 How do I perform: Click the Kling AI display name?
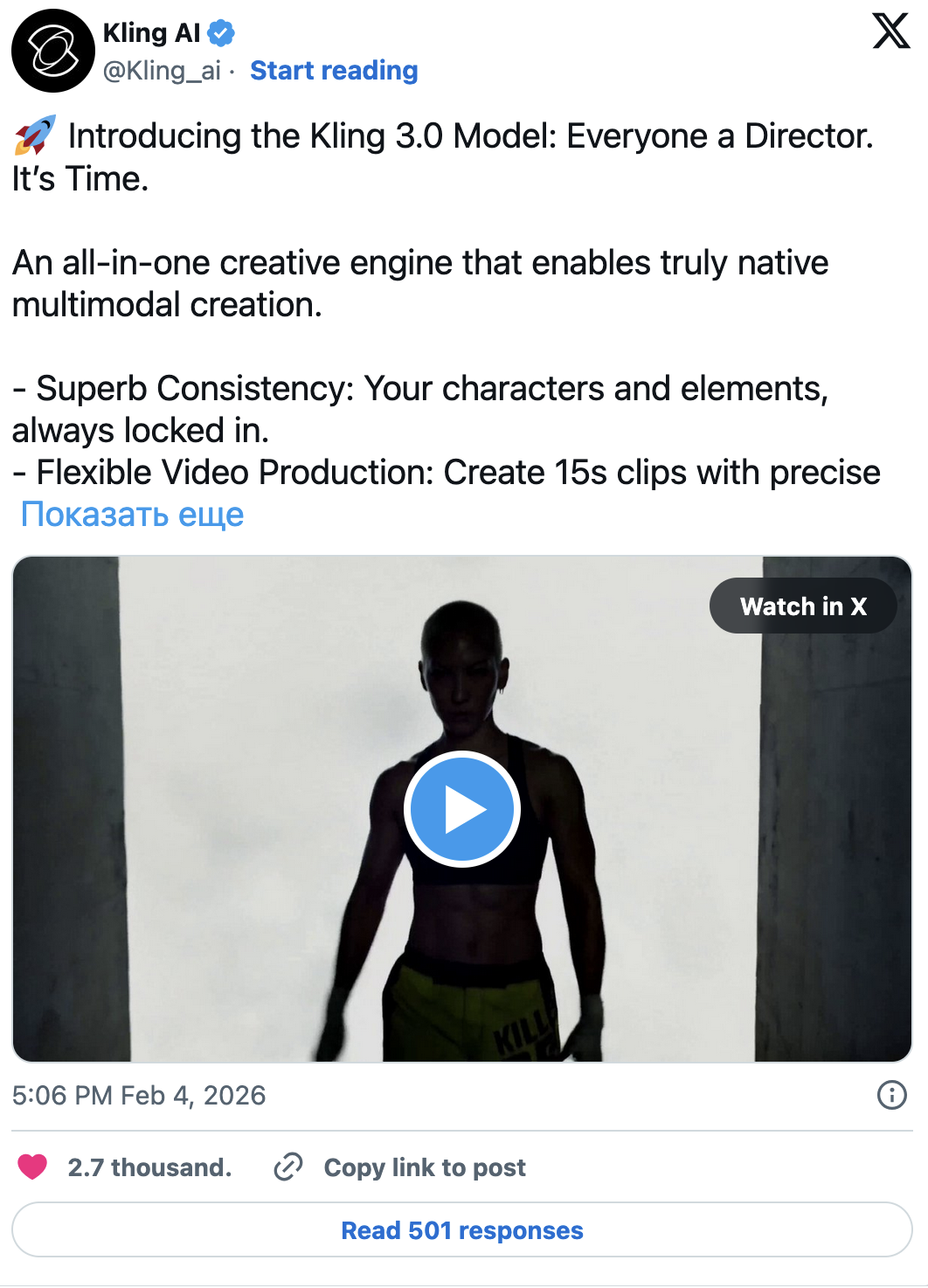tap(152, 33)
